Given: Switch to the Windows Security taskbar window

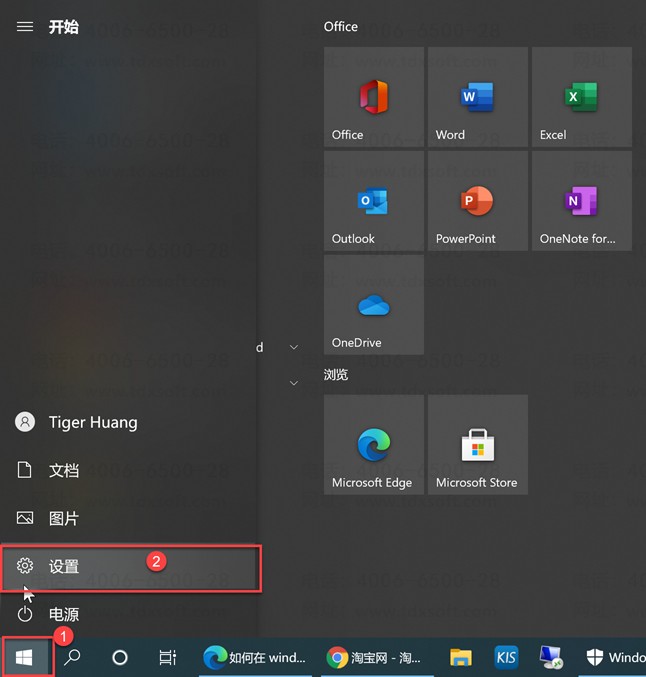Looking at the screenshot, I should coord(613,658).
